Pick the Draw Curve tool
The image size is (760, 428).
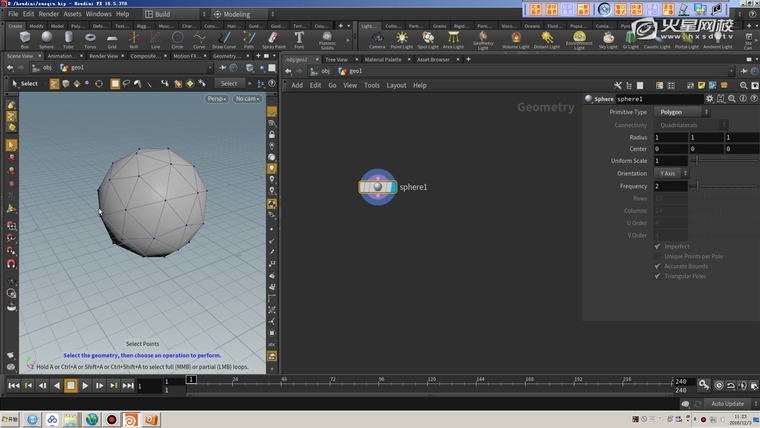pyautogui.click(x=223, y=39)
